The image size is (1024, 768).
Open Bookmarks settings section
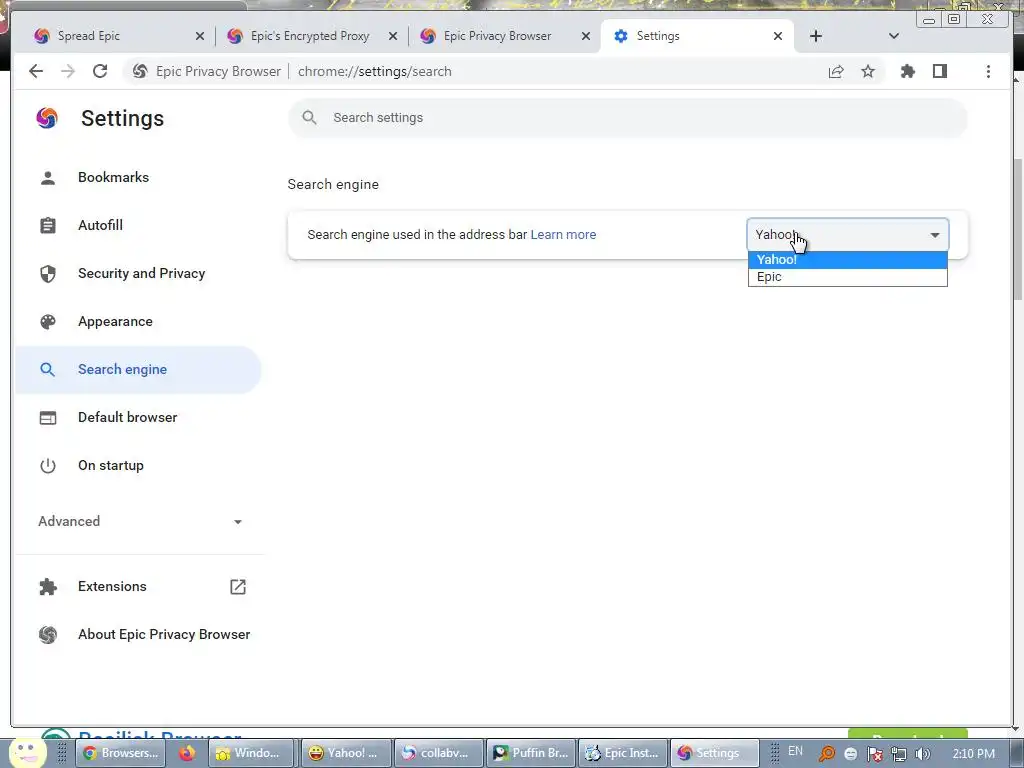tap(113, 178)
